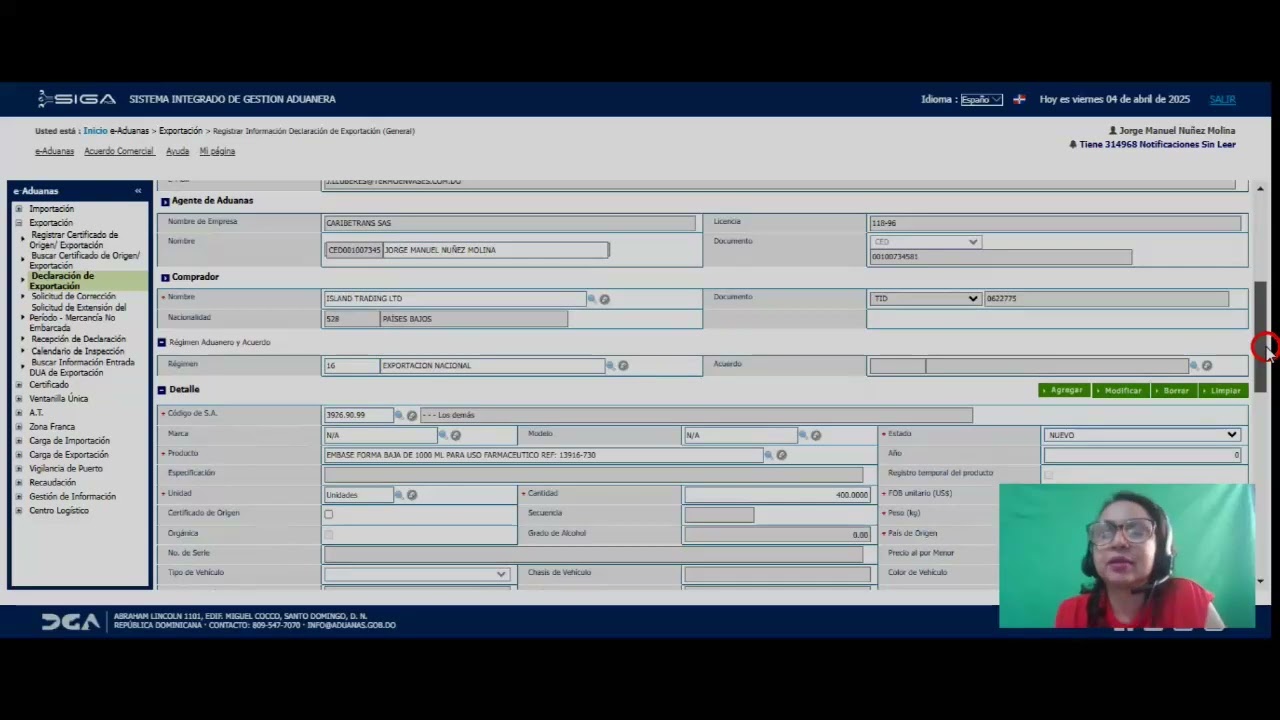This screenshot has width=1280, height=720.
Task: Open the Estado dropdown showing NUEVO
Action: (x=1142, y=435)
